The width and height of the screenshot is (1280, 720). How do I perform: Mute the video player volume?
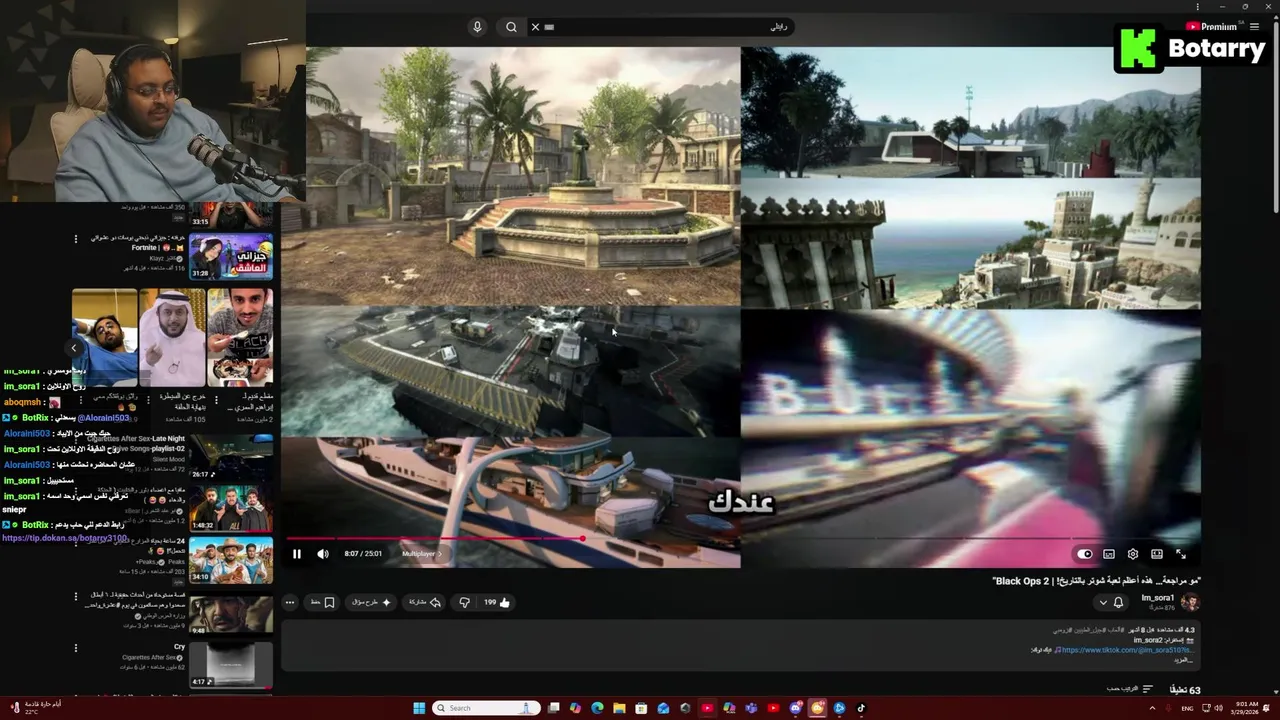(x=323, y=554)
